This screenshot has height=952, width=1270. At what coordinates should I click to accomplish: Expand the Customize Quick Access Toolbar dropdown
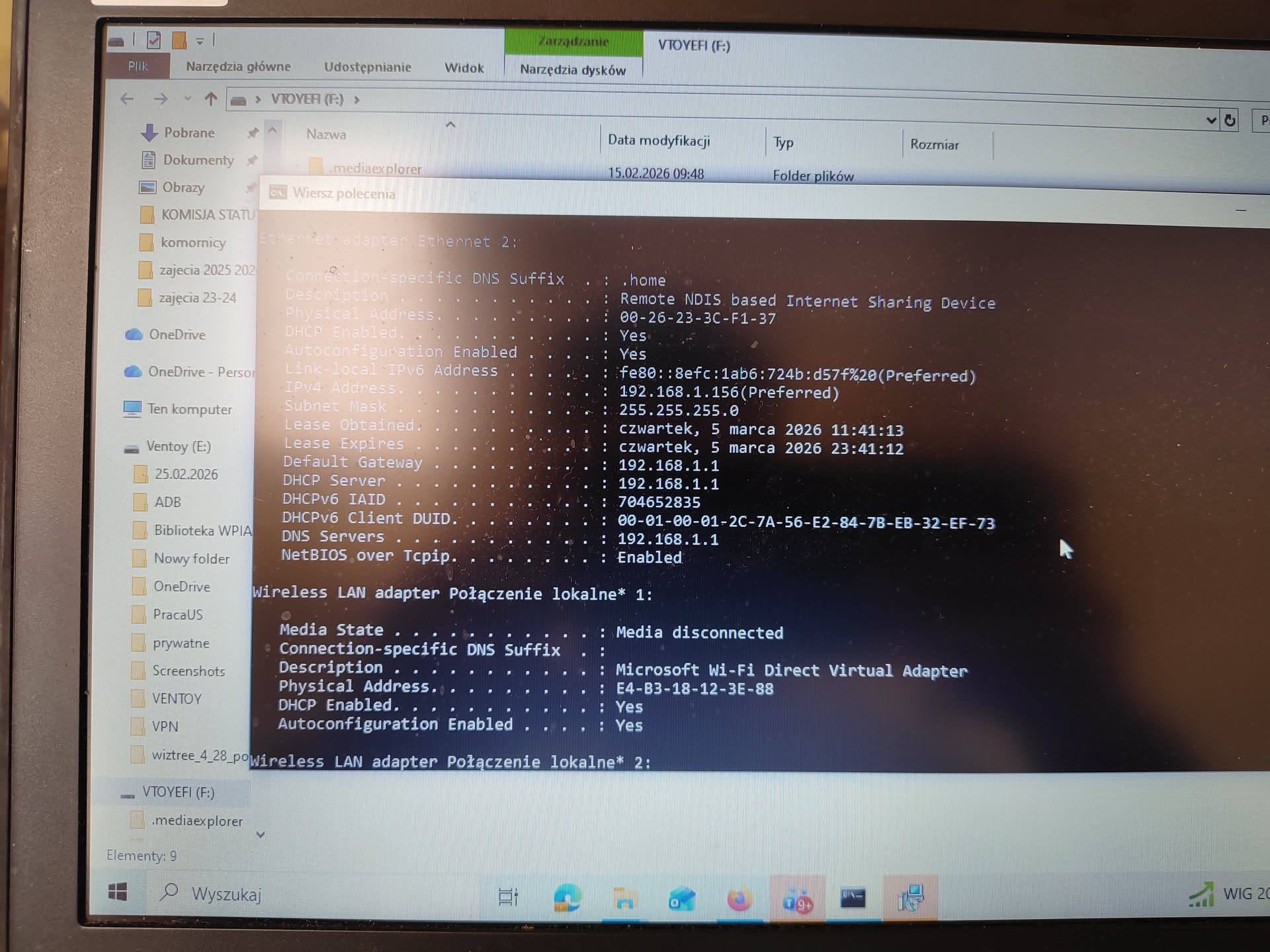[200, 42]
